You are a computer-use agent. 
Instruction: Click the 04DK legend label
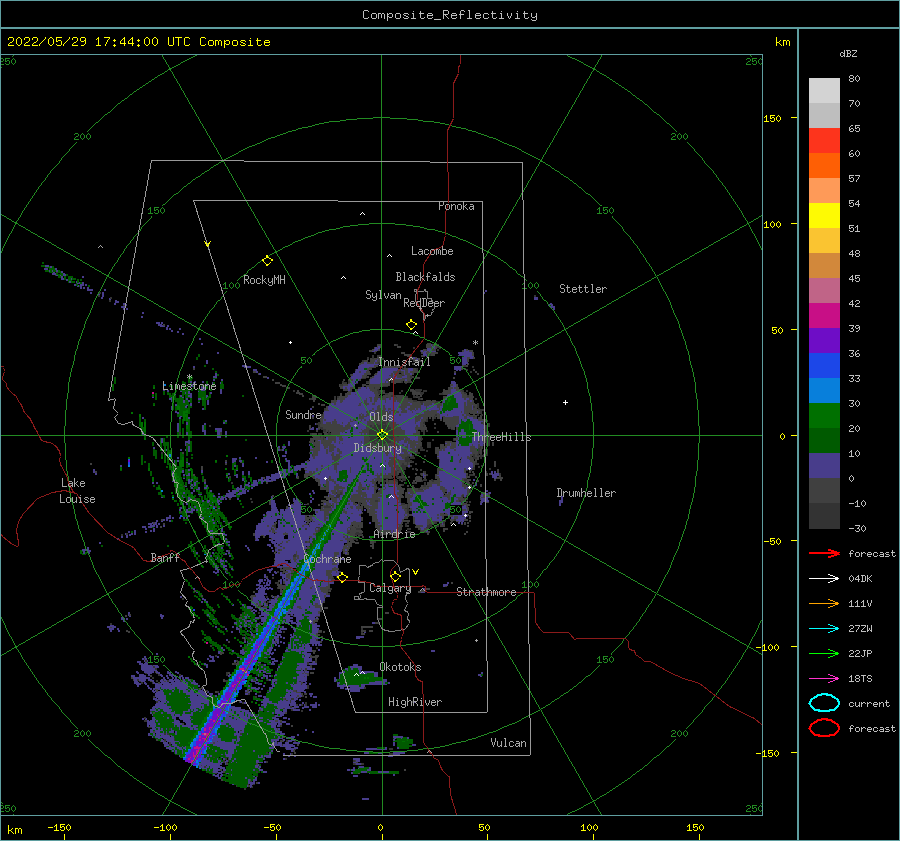click(x=860, y=579)
